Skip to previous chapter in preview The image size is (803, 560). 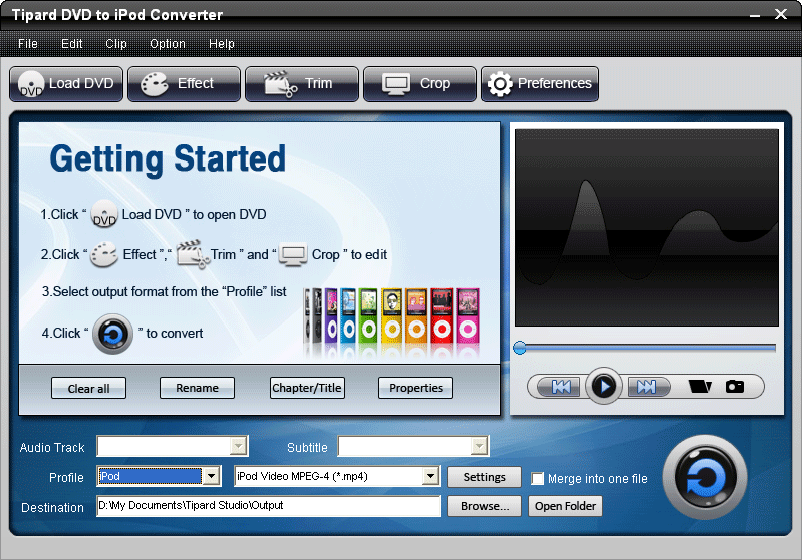tap(561, 387)
